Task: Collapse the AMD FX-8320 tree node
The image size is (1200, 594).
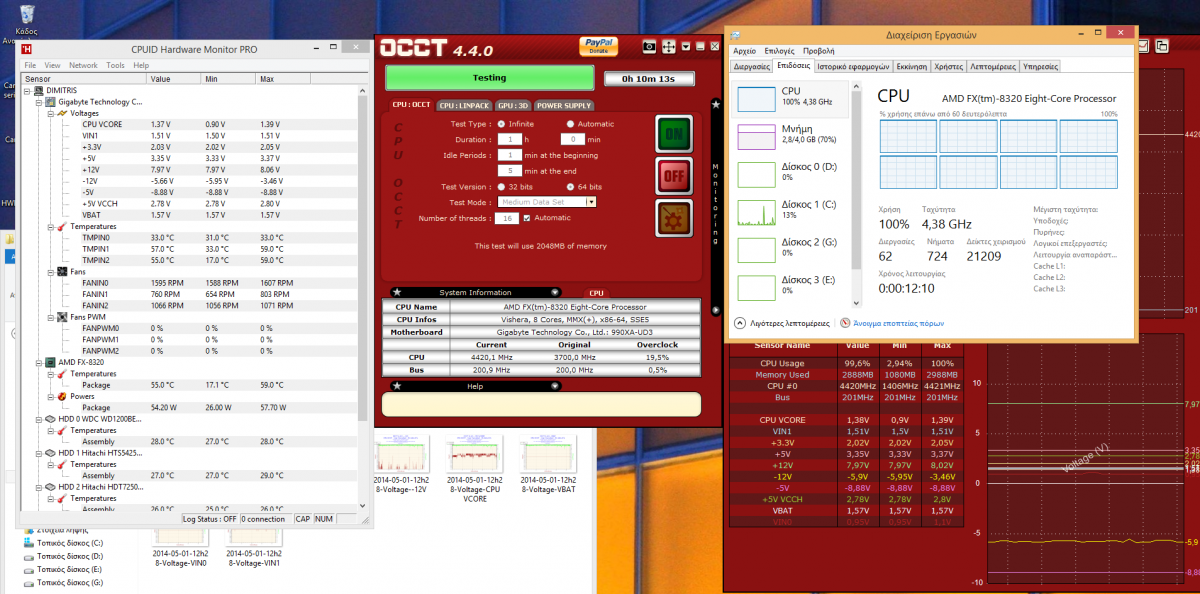Action: pos(38,362)
